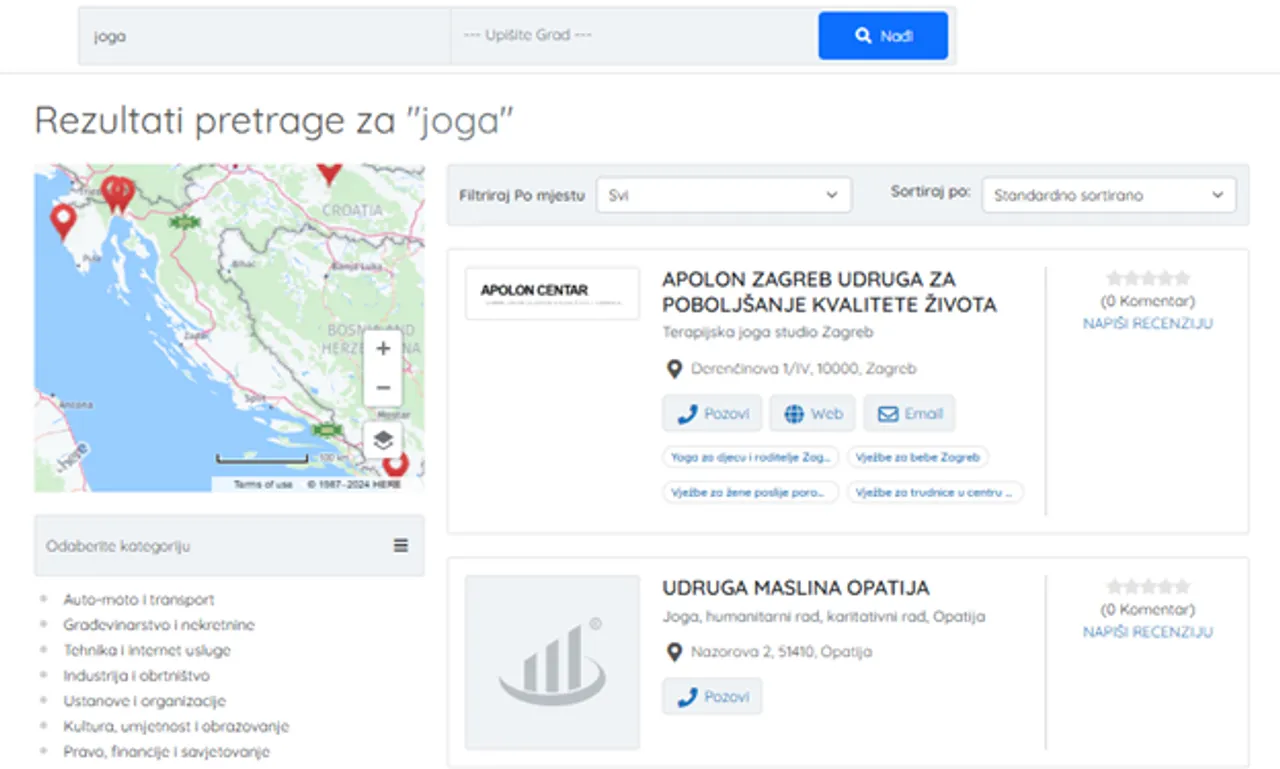Click Pozovi button for Udruga Maslina Opatija

coord(712,696)
